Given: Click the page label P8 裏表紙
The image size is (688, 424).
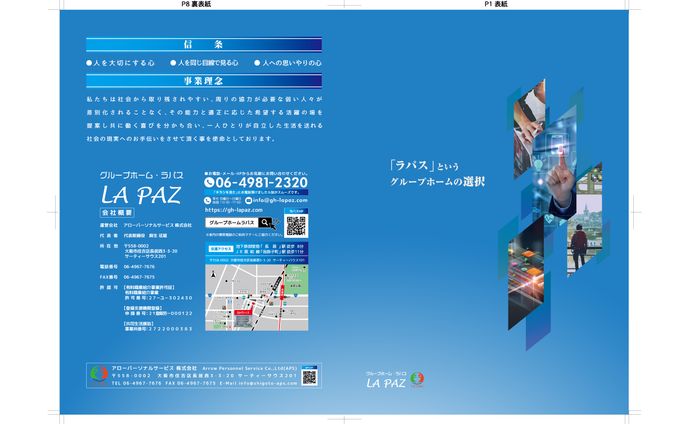Looking at the screenshot, I should (x=196, y=4).
